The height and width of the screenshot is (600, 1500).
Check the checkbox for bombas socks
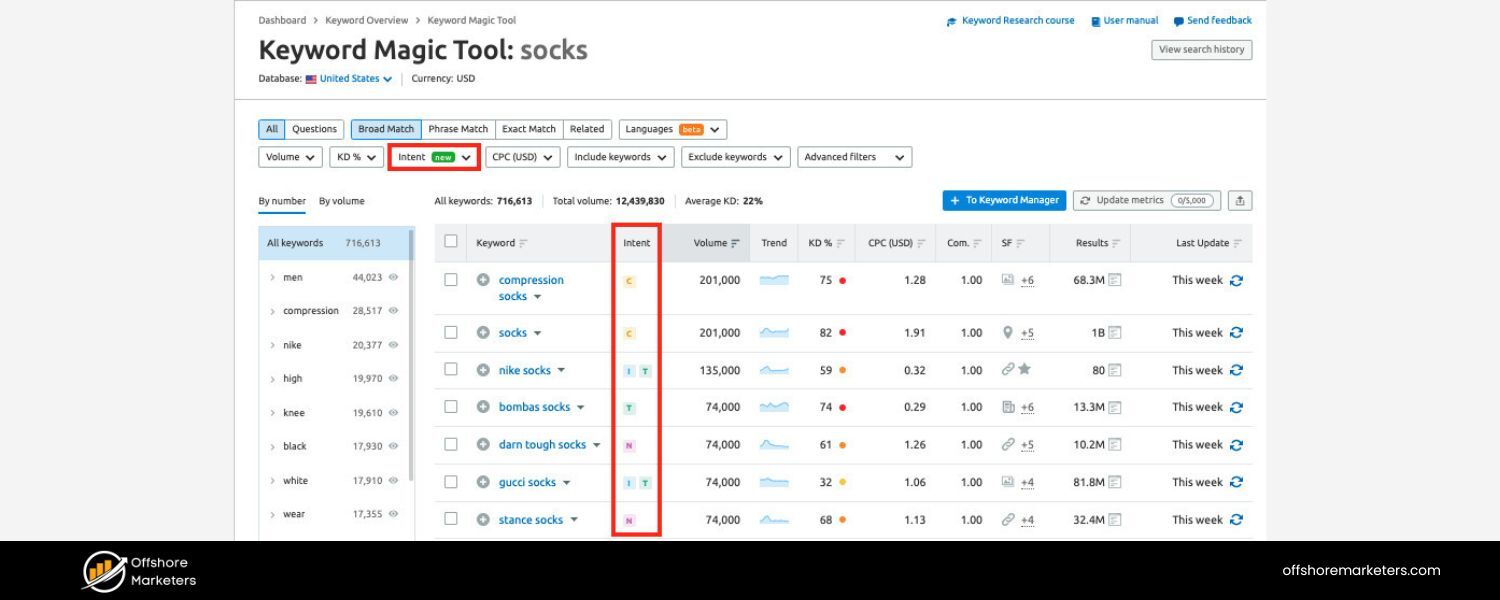(451, 406)
